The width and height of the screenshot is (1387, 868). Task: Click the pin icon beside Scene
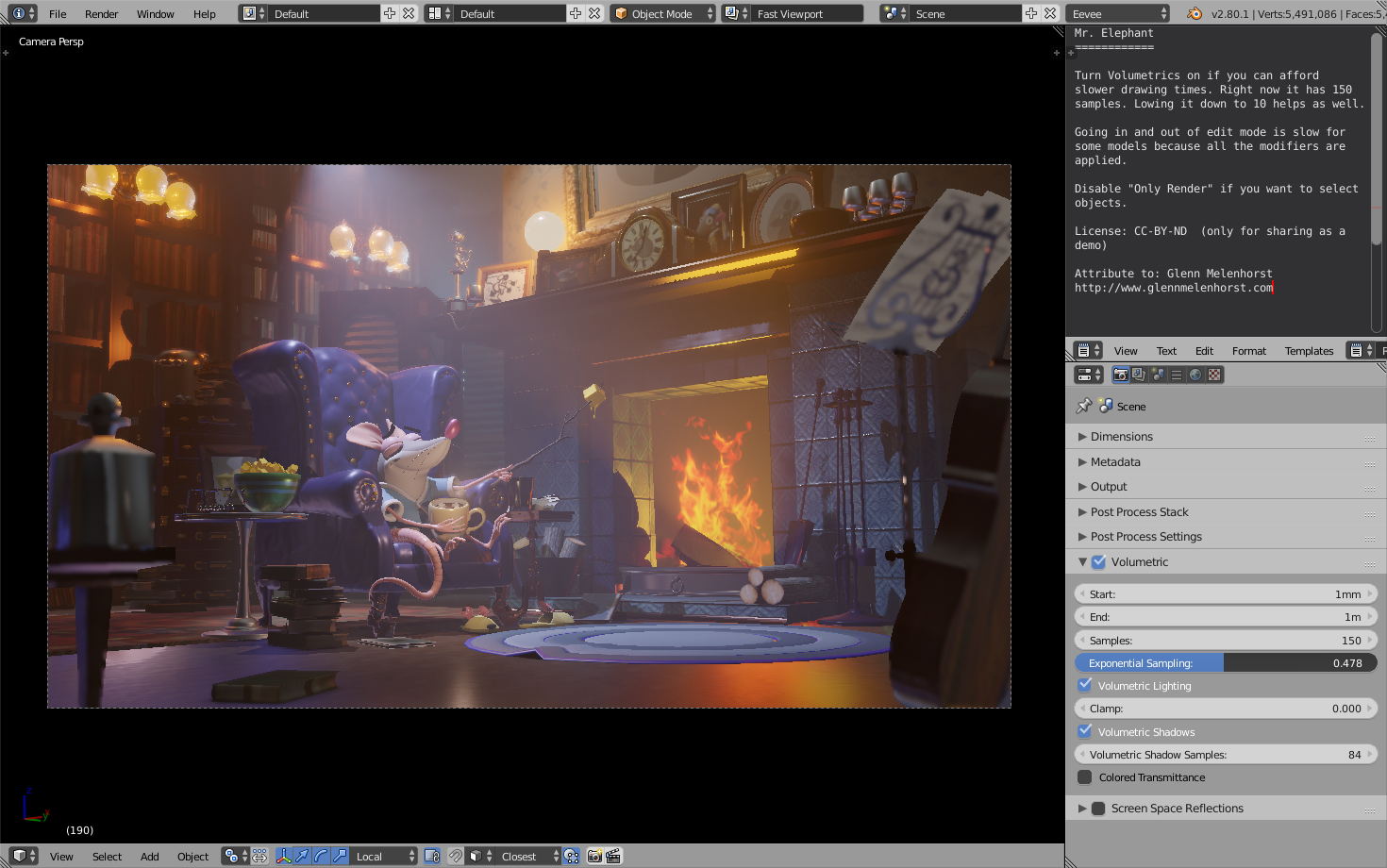[x=1083, y=406]
